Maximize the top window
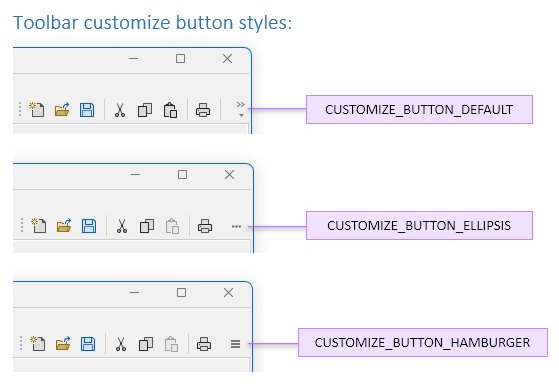Viewport: 559px width, 390px height. click(x=180, y=58)
